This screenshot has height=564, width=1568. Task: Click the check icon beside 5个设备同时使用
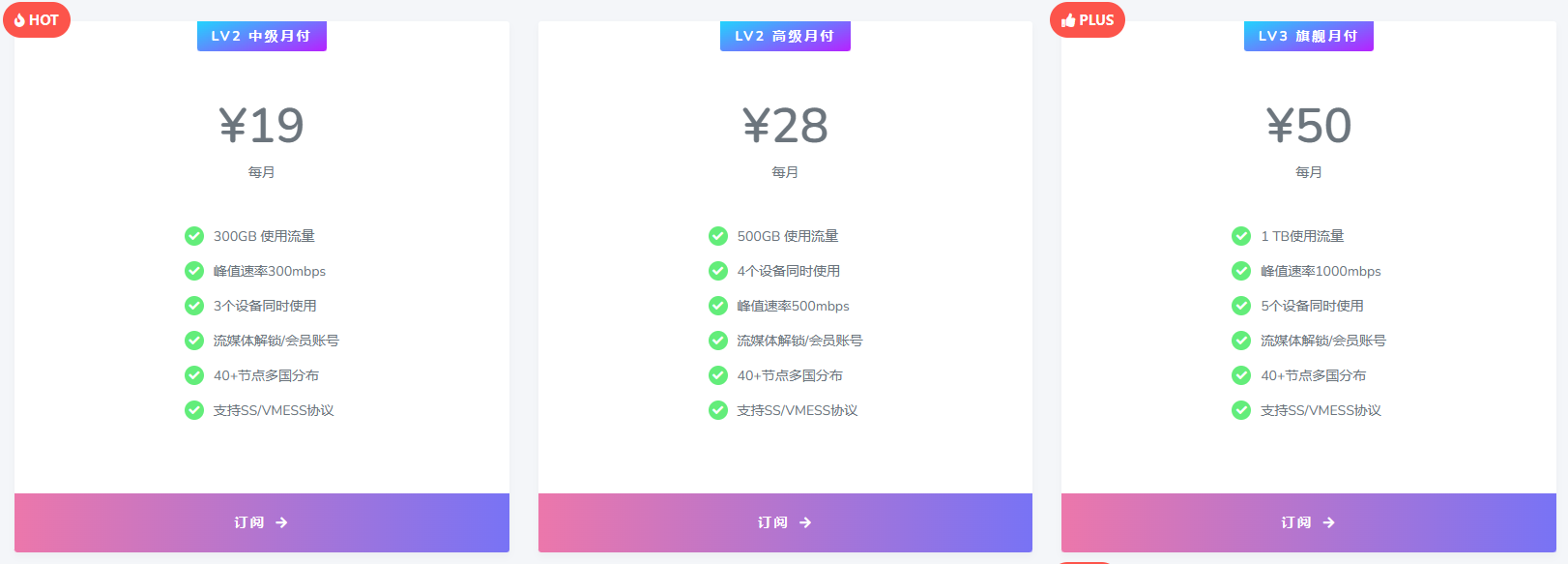[x=1241, y=306]
